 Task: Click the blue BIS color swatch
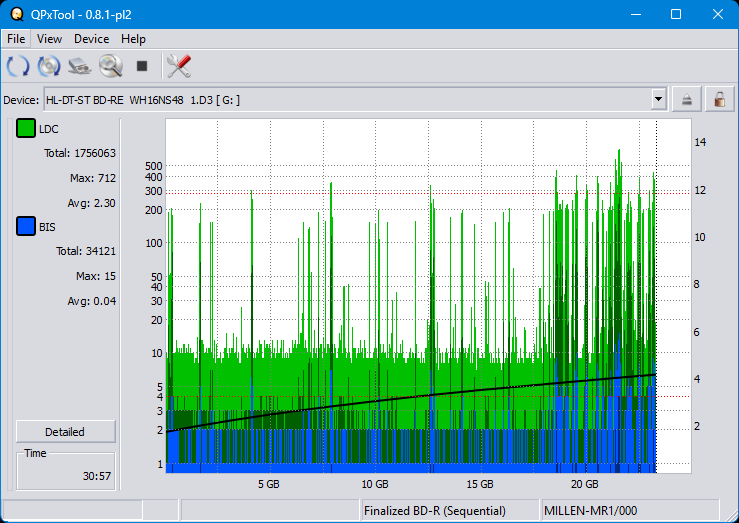(26, 227)
